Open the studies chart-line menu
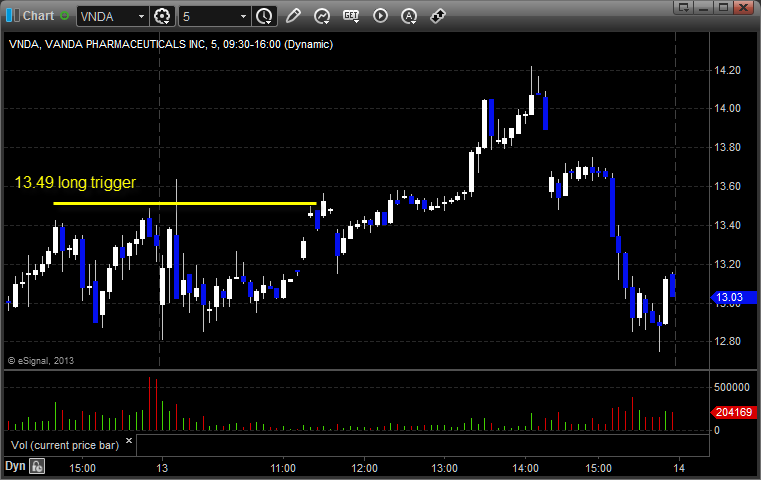Viewport: 761px width, 480px height. 322,17
